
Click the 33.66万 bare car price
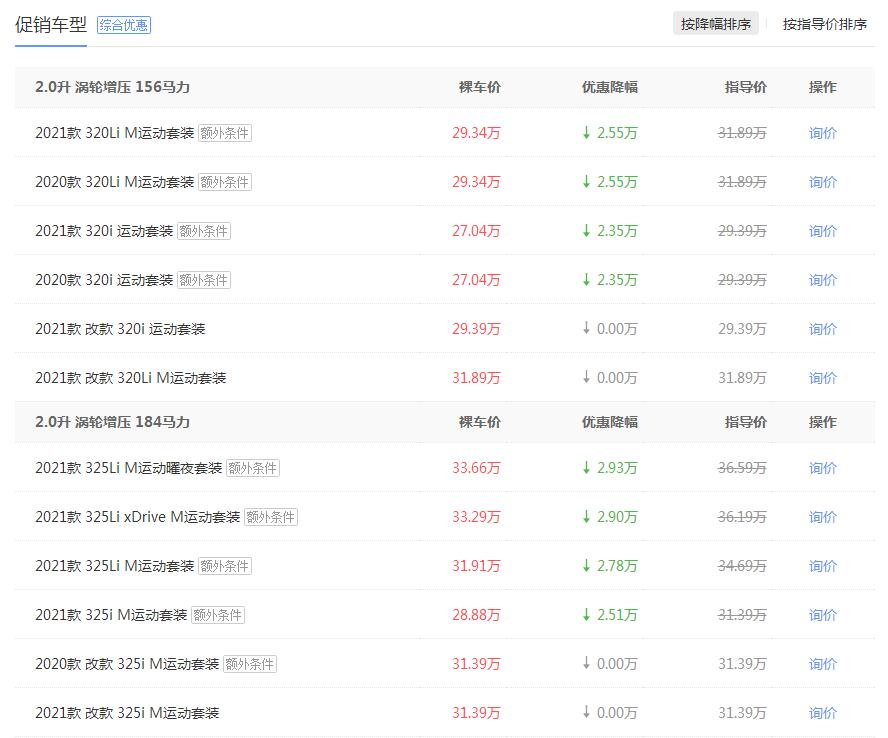click(476, 468)
